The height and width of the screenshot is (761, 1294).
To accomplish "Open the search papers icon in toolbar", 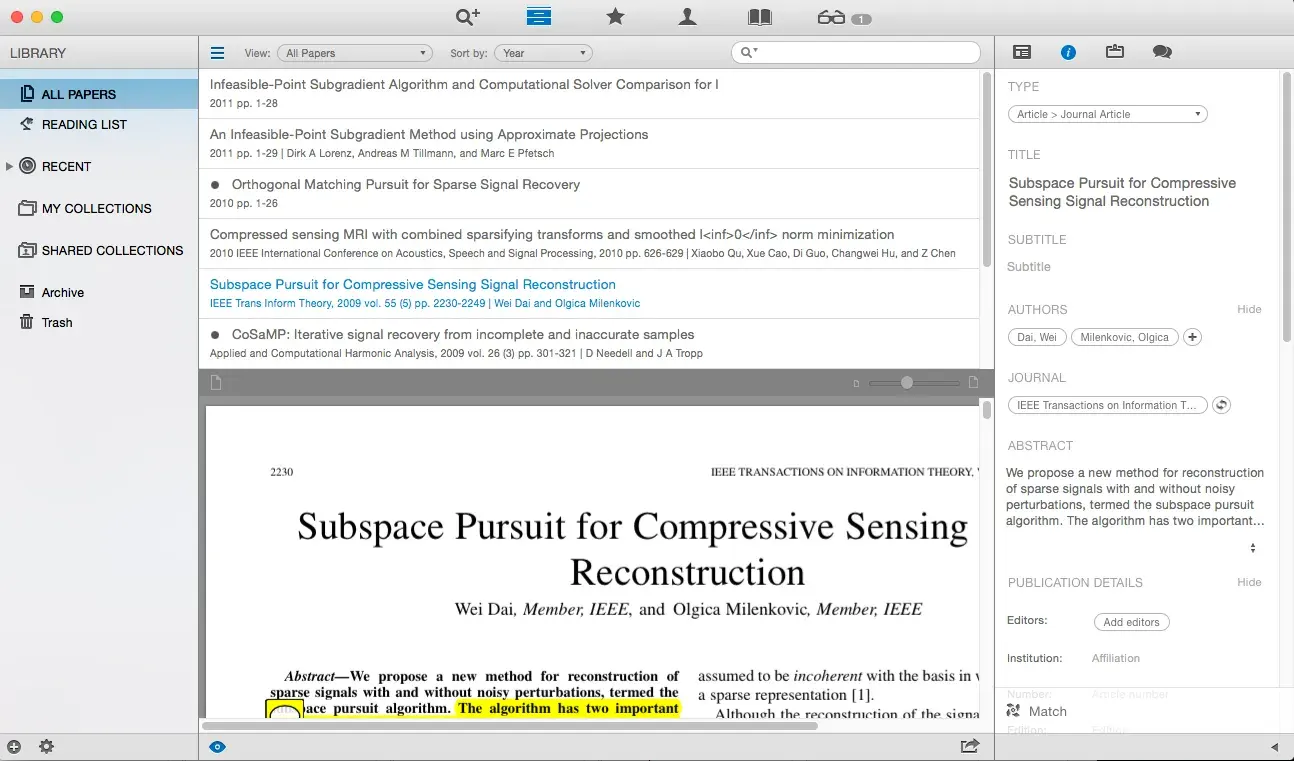I will click(x=467, y=17).
